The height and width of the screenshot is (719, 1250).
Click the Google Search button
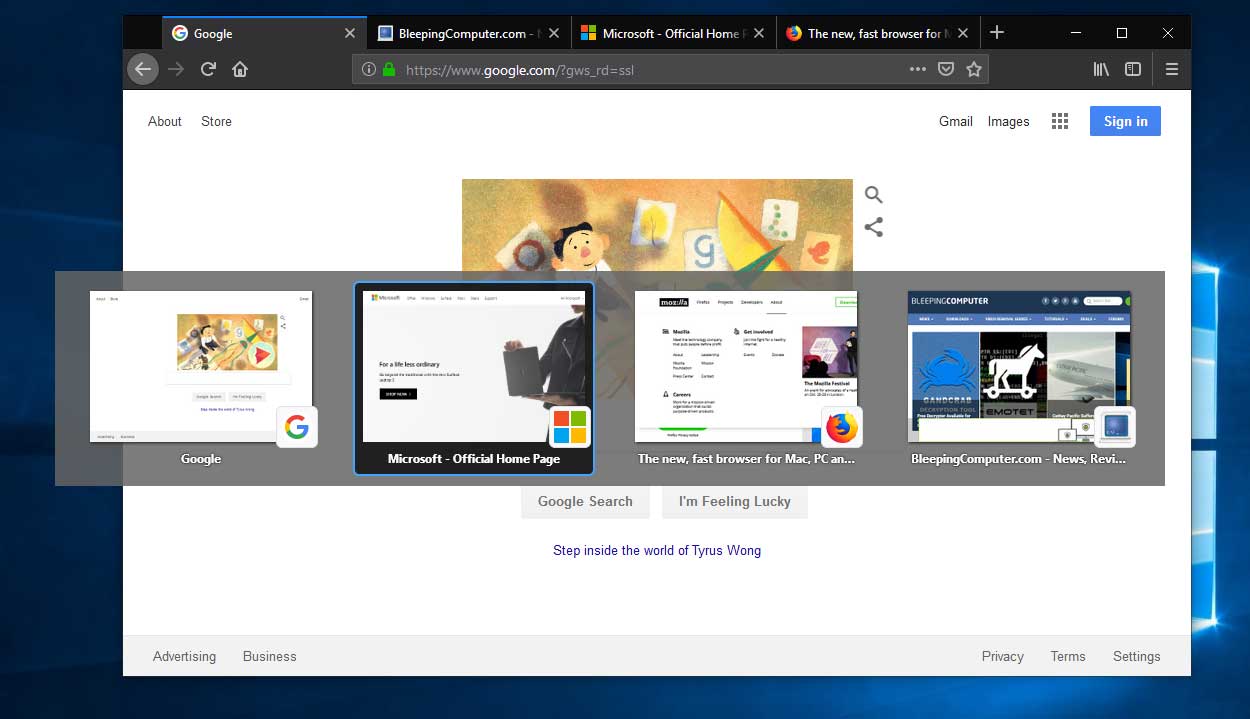point(585,502)
